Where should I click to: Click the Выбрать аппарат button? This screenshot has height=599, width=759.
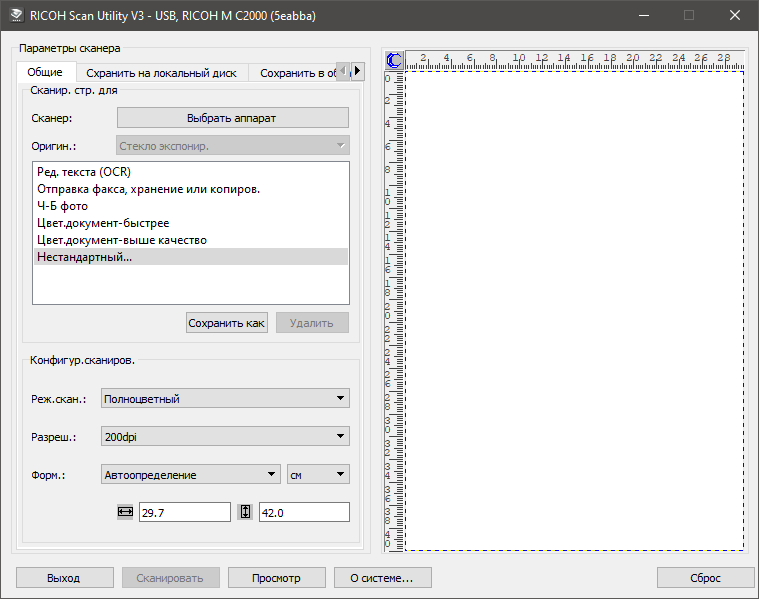point(233,118)
